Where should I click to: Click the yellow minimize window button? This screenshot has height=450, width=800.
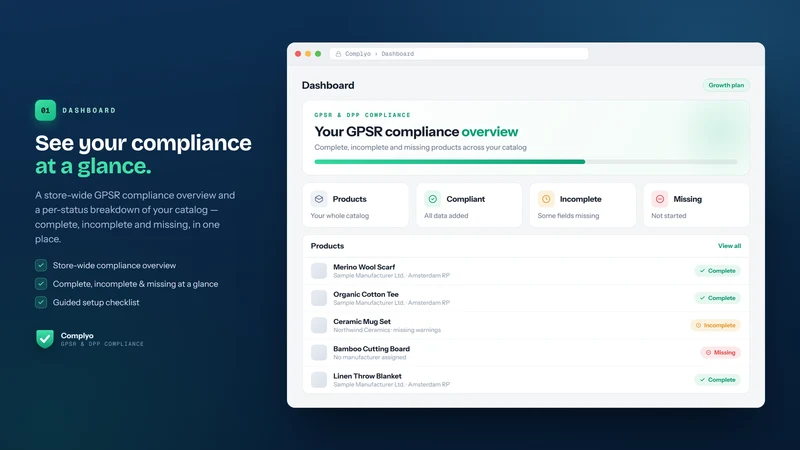coord(308,54)
